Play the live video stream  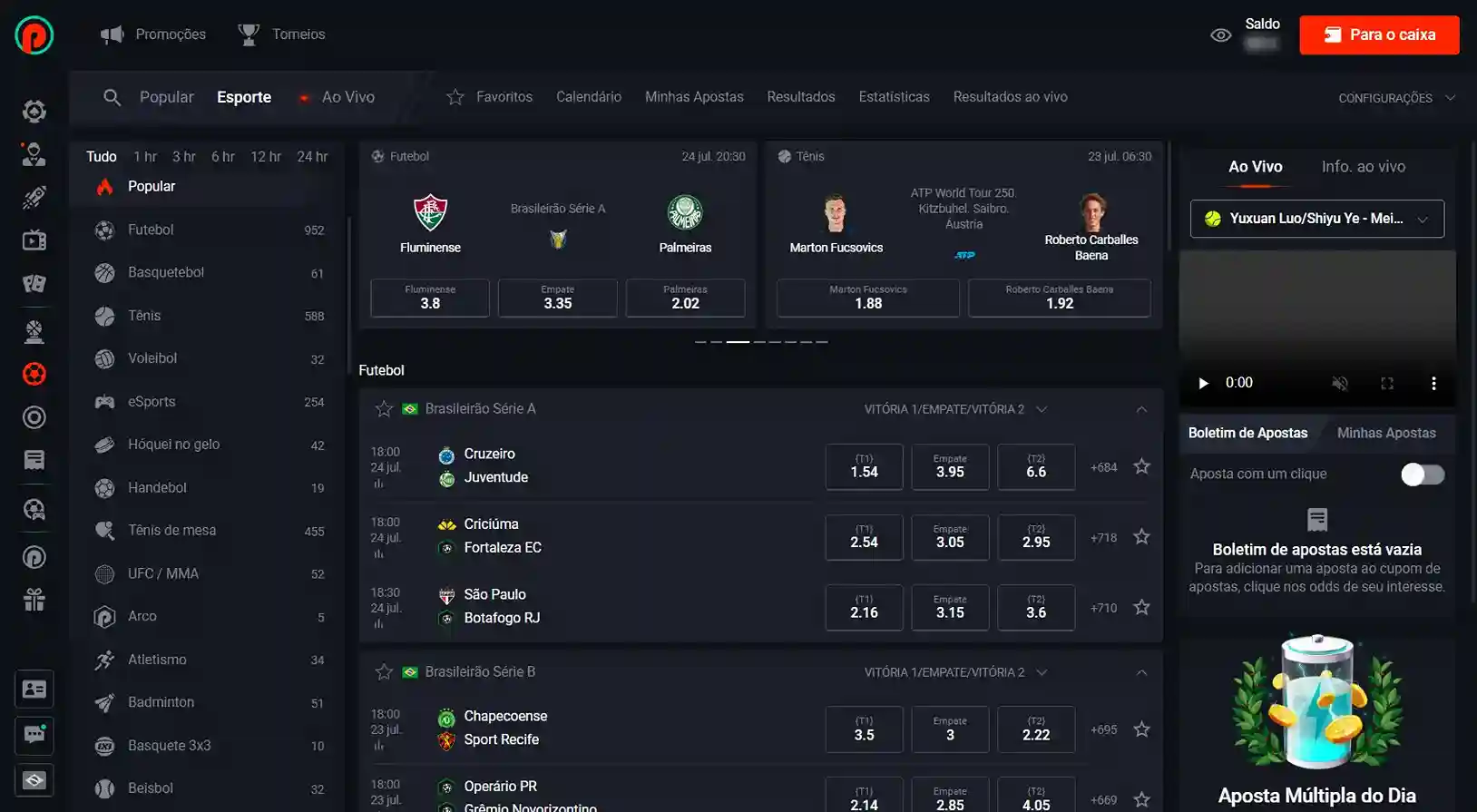point(1203,383)
